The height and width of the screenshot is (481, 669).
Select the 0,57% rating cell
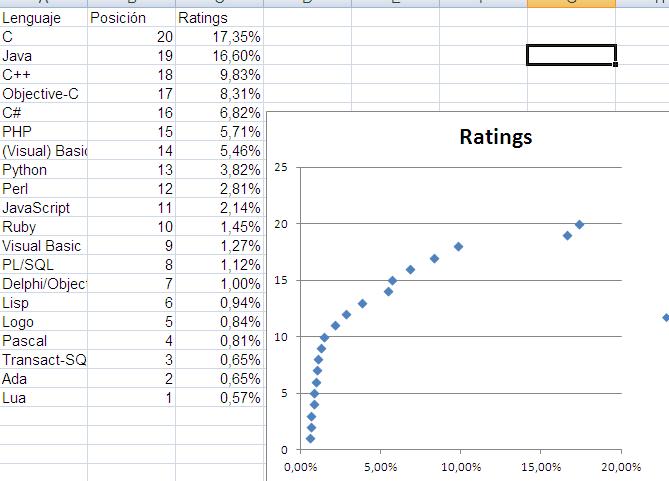219,397
